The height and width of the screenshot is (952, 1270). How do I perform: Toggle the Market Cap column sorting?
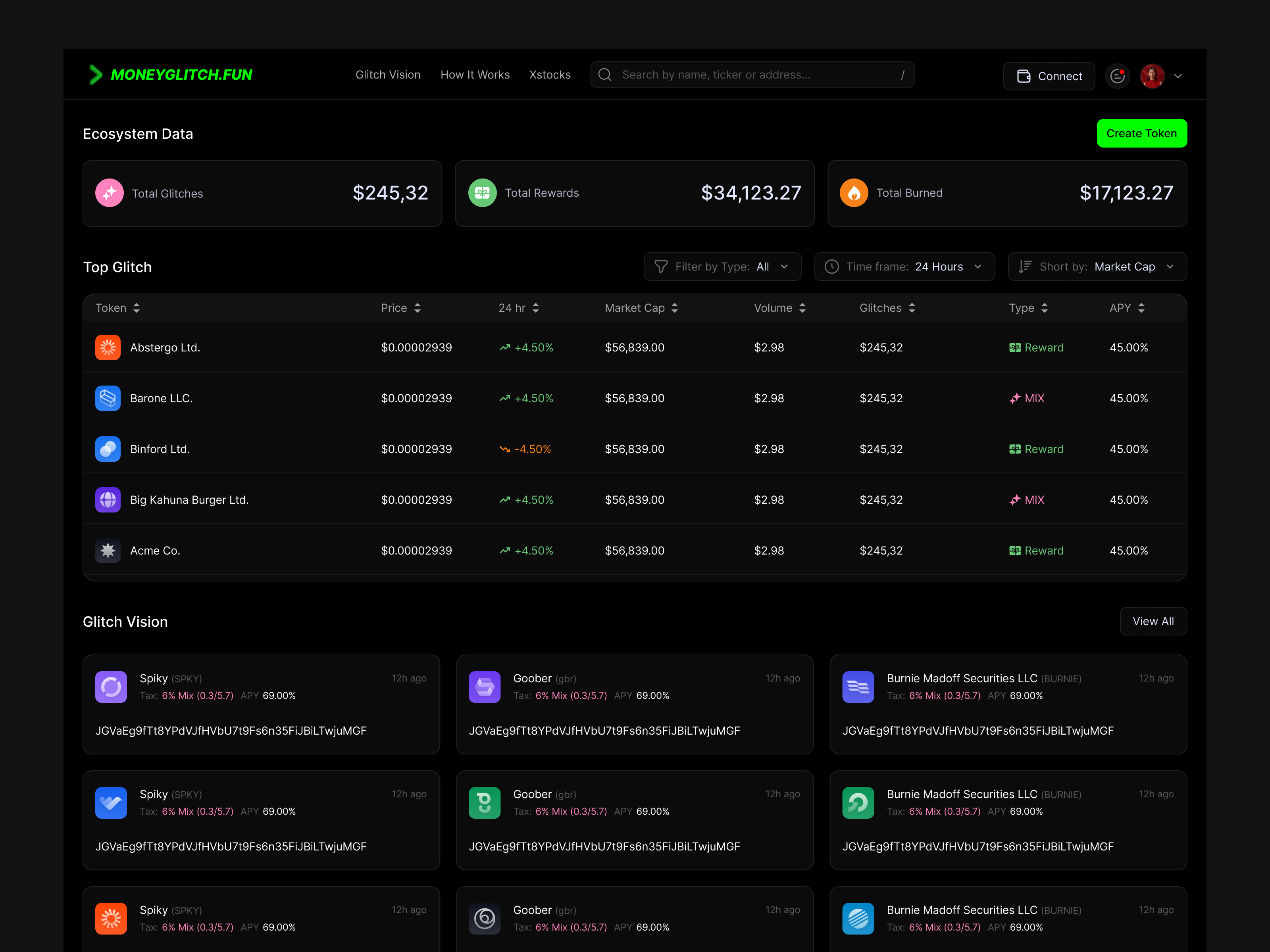tap(675, 307)
